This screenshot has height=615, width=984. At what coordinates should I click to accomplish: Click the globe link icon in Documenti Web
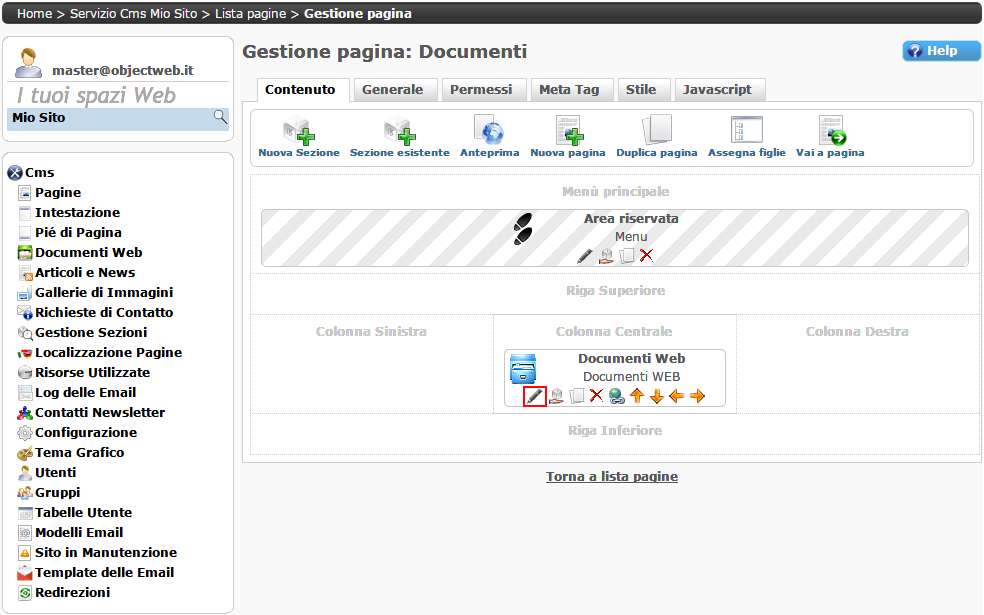click(x=616, y=396)
